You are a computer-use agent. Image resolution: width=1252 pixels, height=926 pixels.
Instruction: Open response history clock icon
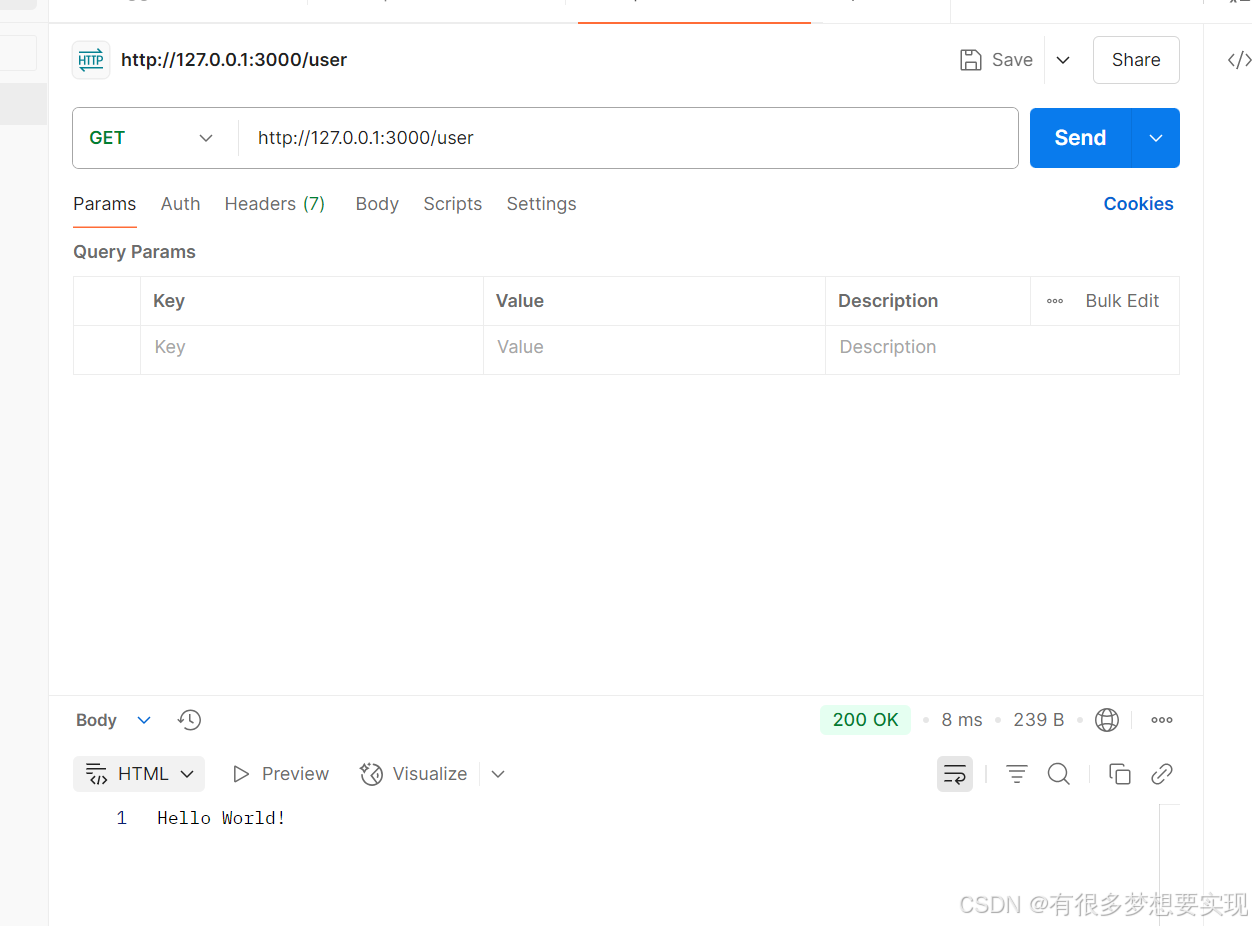(189, 720)
